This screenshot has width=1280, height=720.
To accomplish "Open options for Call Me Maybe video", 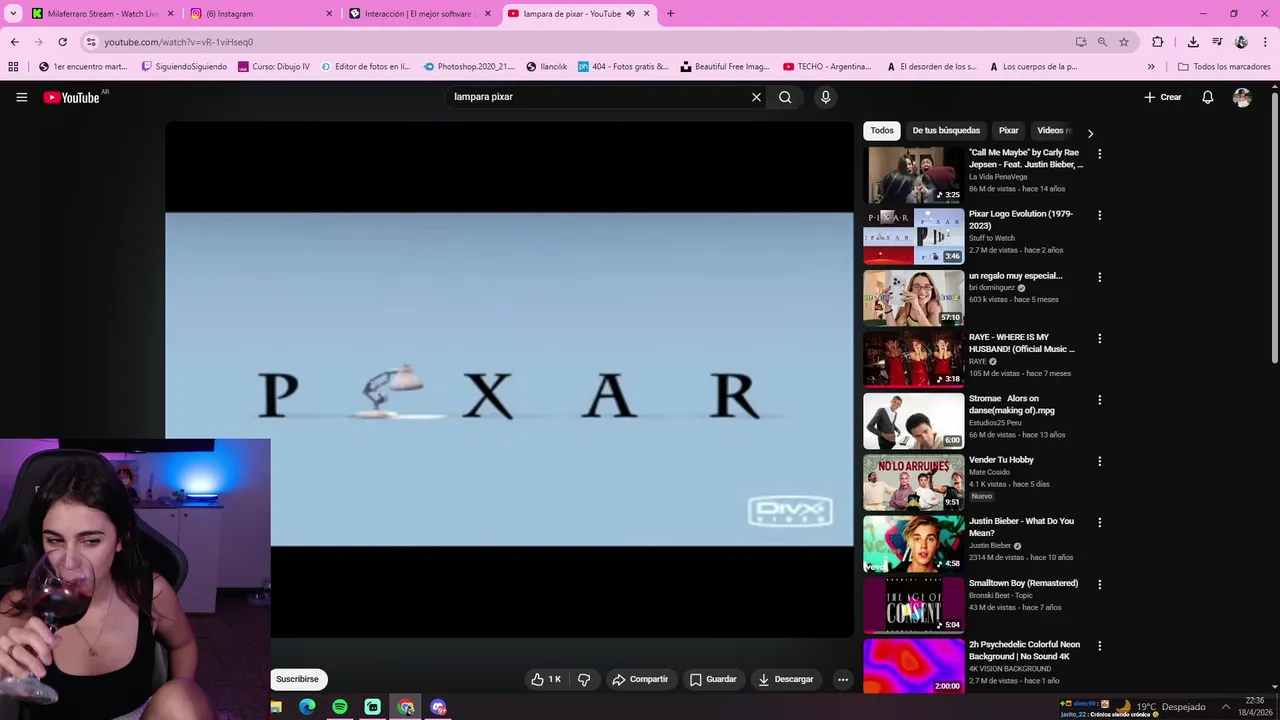I will (1099, 154).
